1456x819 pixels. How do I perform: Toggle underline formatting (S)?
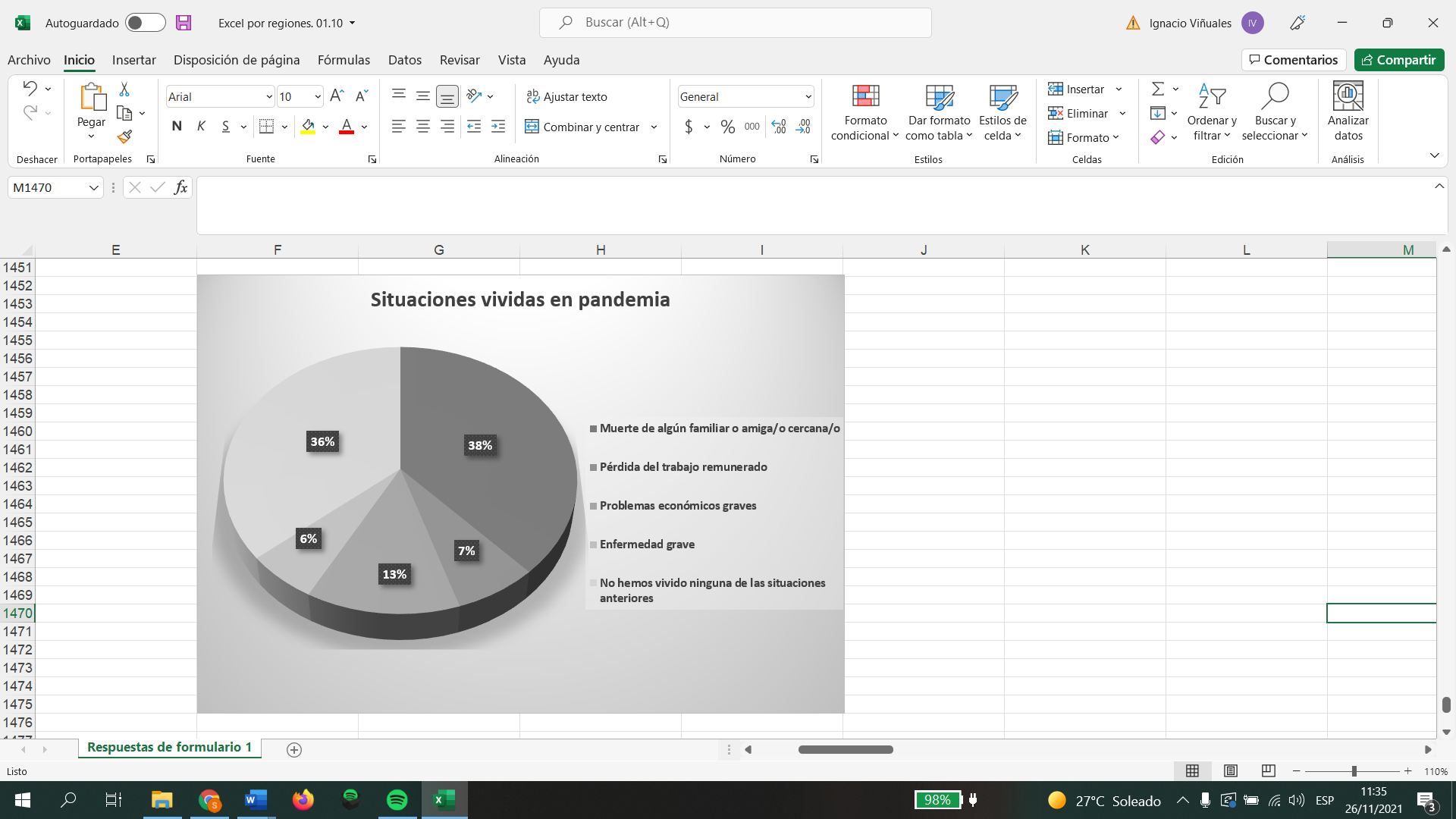pyautogui.click(x=225, y=127)
